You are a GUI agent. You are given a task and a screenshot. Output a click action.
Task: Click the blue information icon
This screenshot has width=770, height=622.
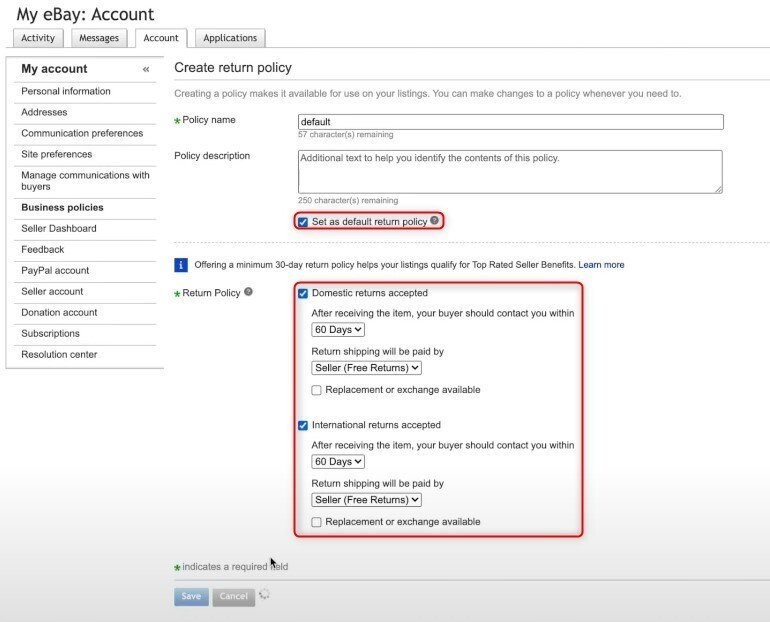tap(181, 265)
